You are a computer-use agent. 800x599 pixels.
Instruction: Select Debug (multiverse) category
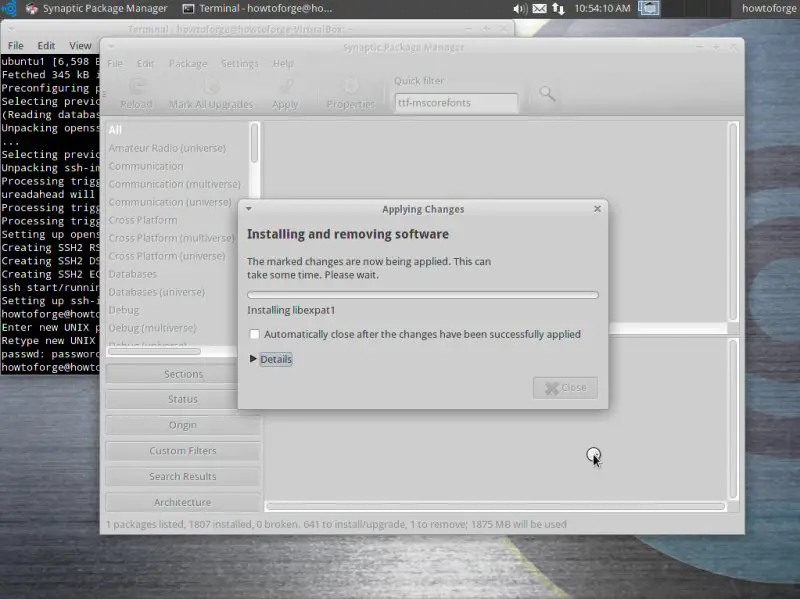pyautogui.click(x=153, y=328)
